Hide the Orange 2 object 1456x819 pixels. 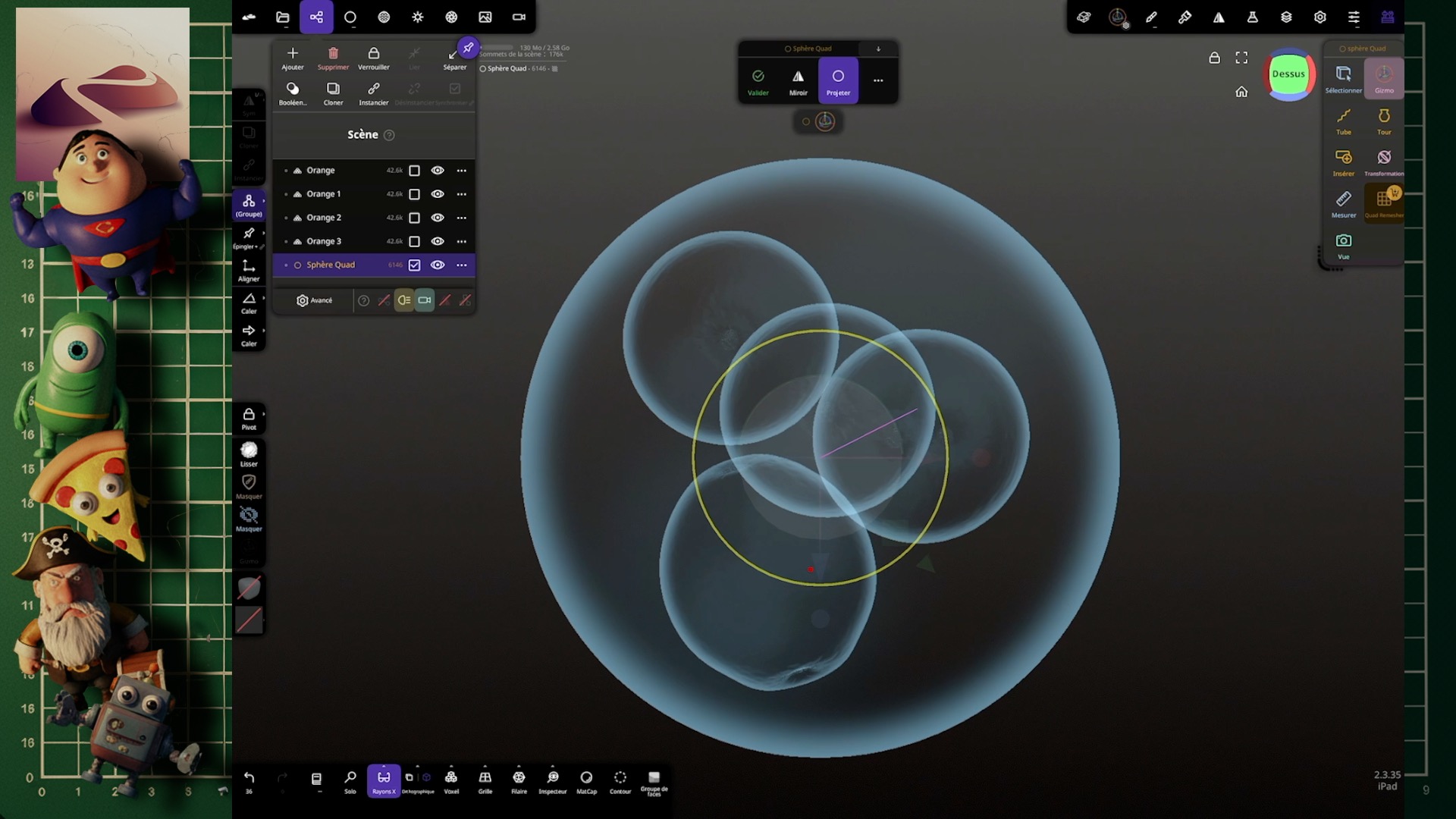(x=438, y=218)
